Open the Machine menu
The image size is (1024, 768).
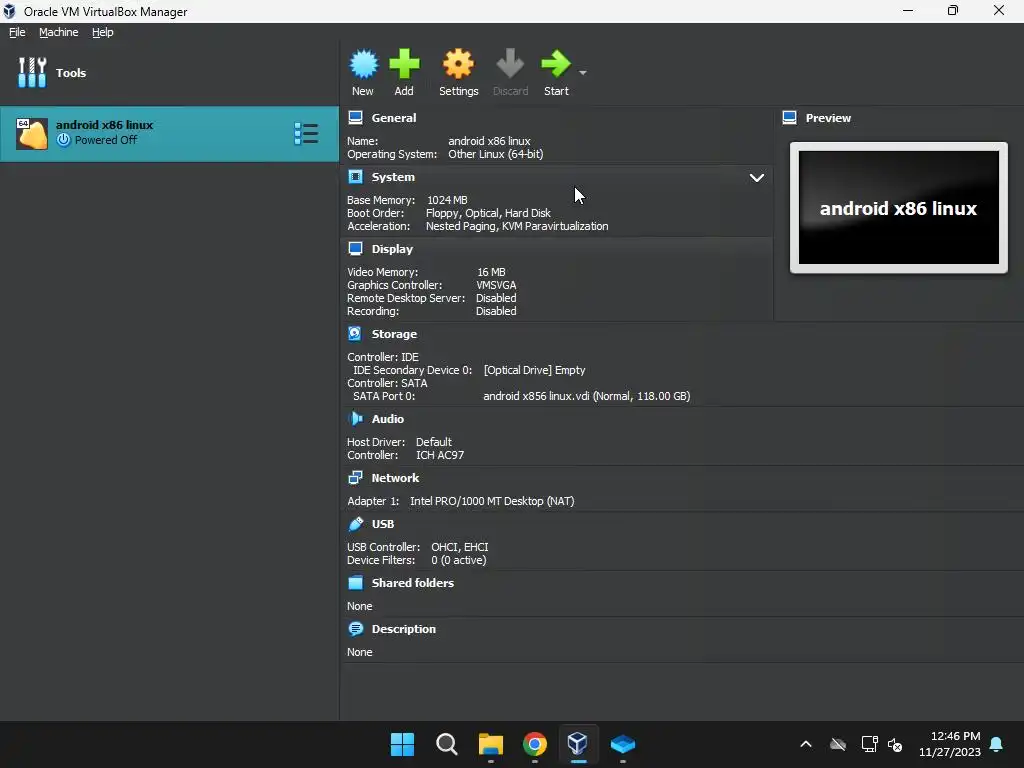click(58, 32)
